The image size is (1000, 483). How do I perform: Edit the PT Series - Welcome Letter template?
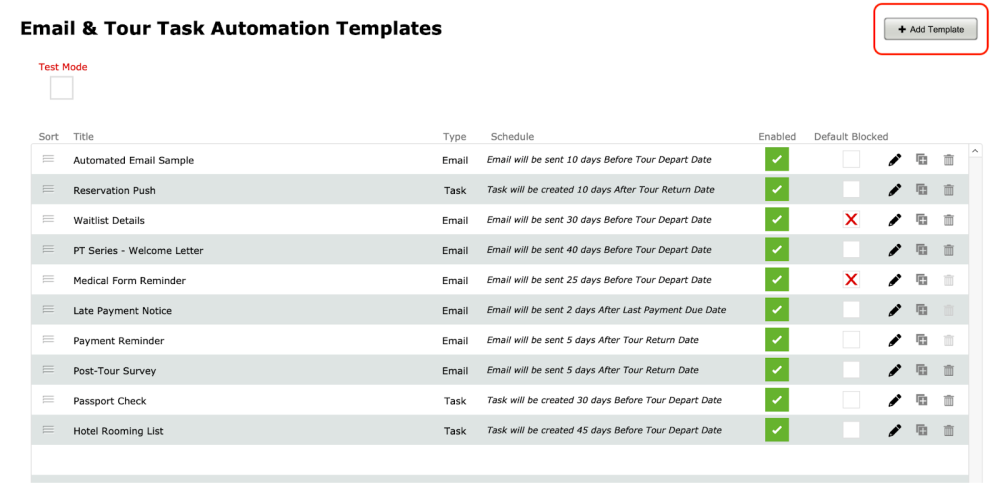pyautogui.click(x=895, y=250)
